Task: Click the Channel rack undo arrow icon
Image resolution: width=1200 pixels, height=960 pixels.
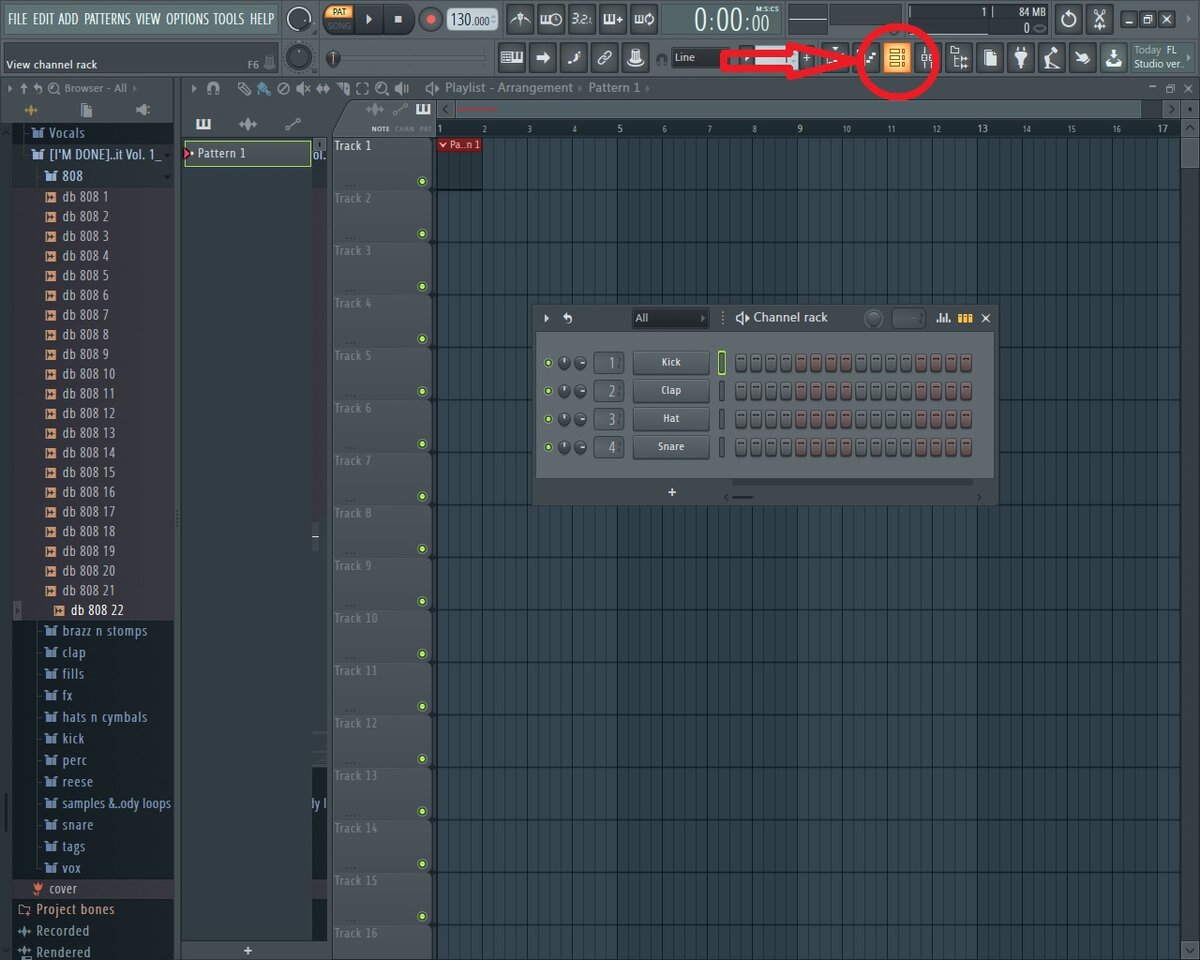Action: 568,318
